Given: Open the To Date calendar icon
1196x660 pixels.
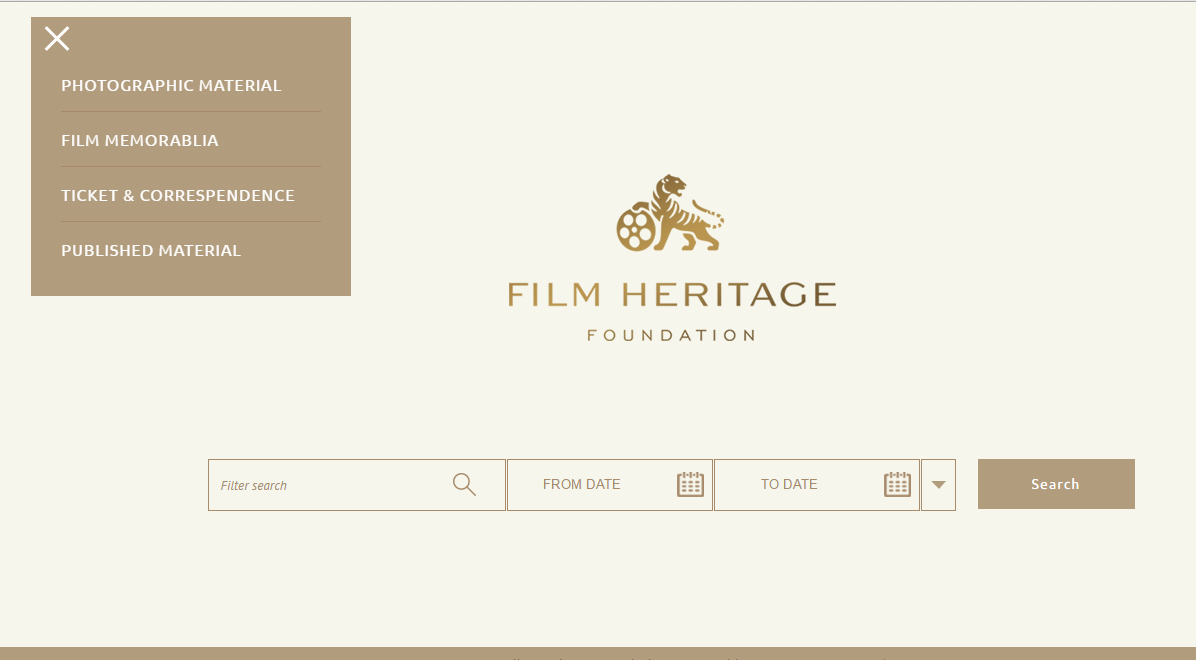Looking at the screenshot, I should click(898, 485).
